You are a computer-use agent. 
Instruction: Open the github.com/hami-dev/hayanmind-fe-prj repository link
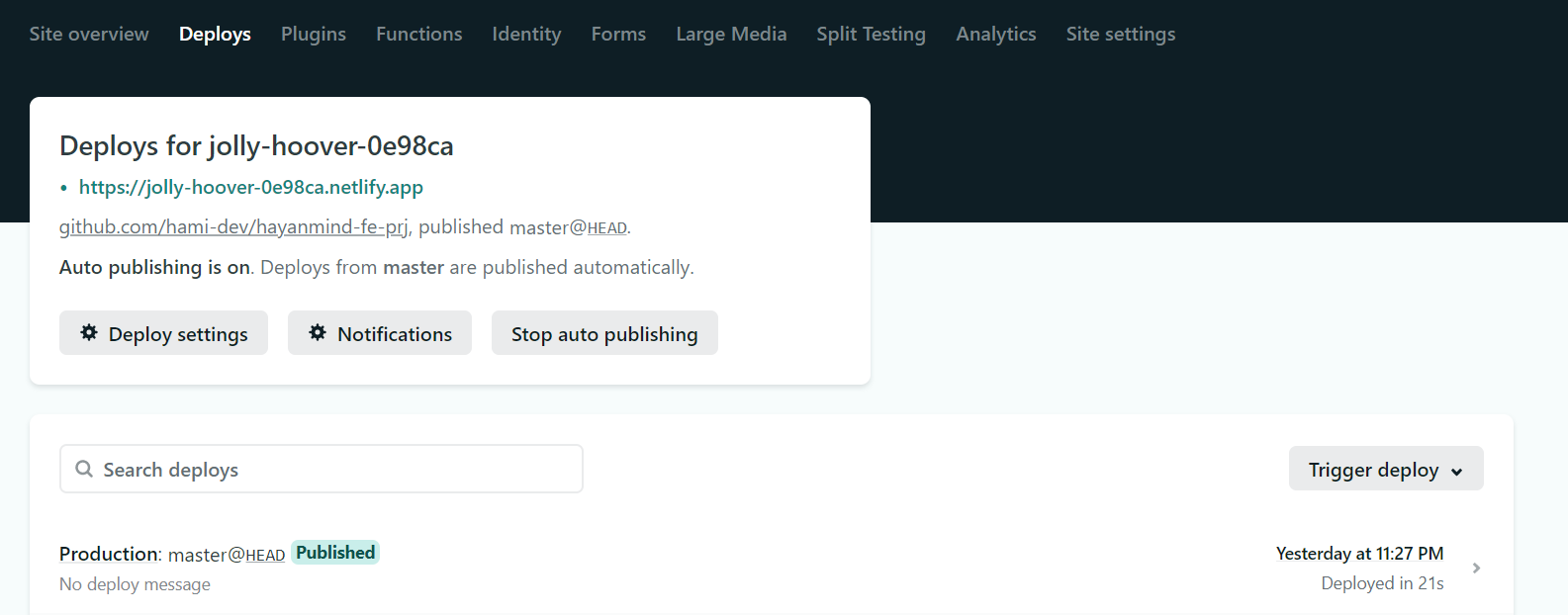[x=233, y=226]
